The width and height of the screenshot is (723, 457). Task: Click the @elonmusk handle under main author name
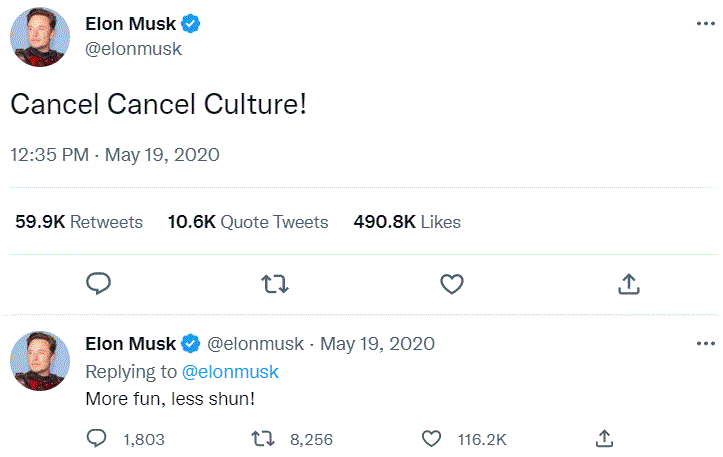coord(133,49)
